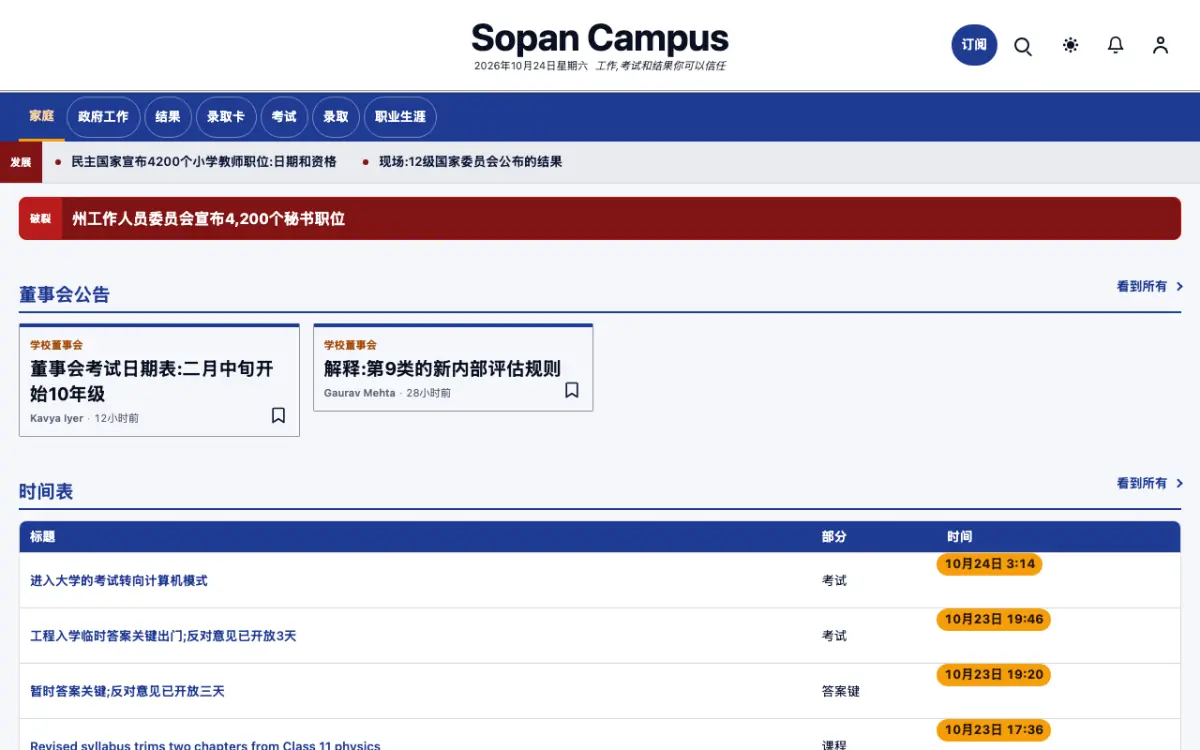
Task: Open the 考试 navigation tab
Action: coord(284,117)
